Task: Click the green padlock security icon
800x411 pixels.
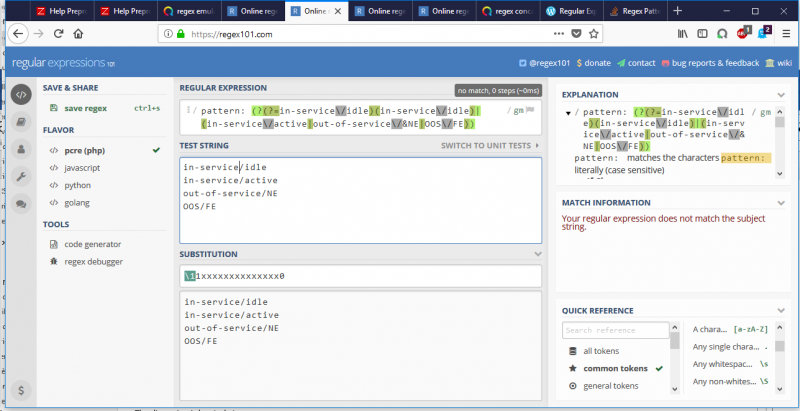Action: [180, 34]
